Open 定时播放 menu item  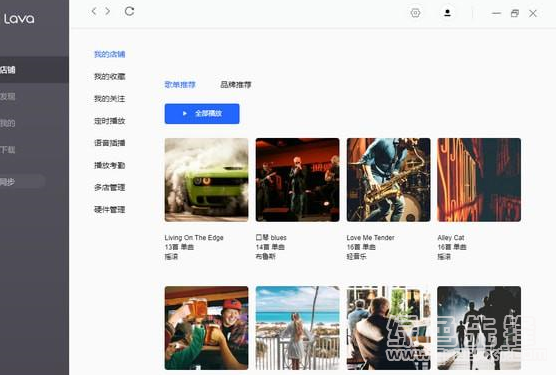(110, 121)
